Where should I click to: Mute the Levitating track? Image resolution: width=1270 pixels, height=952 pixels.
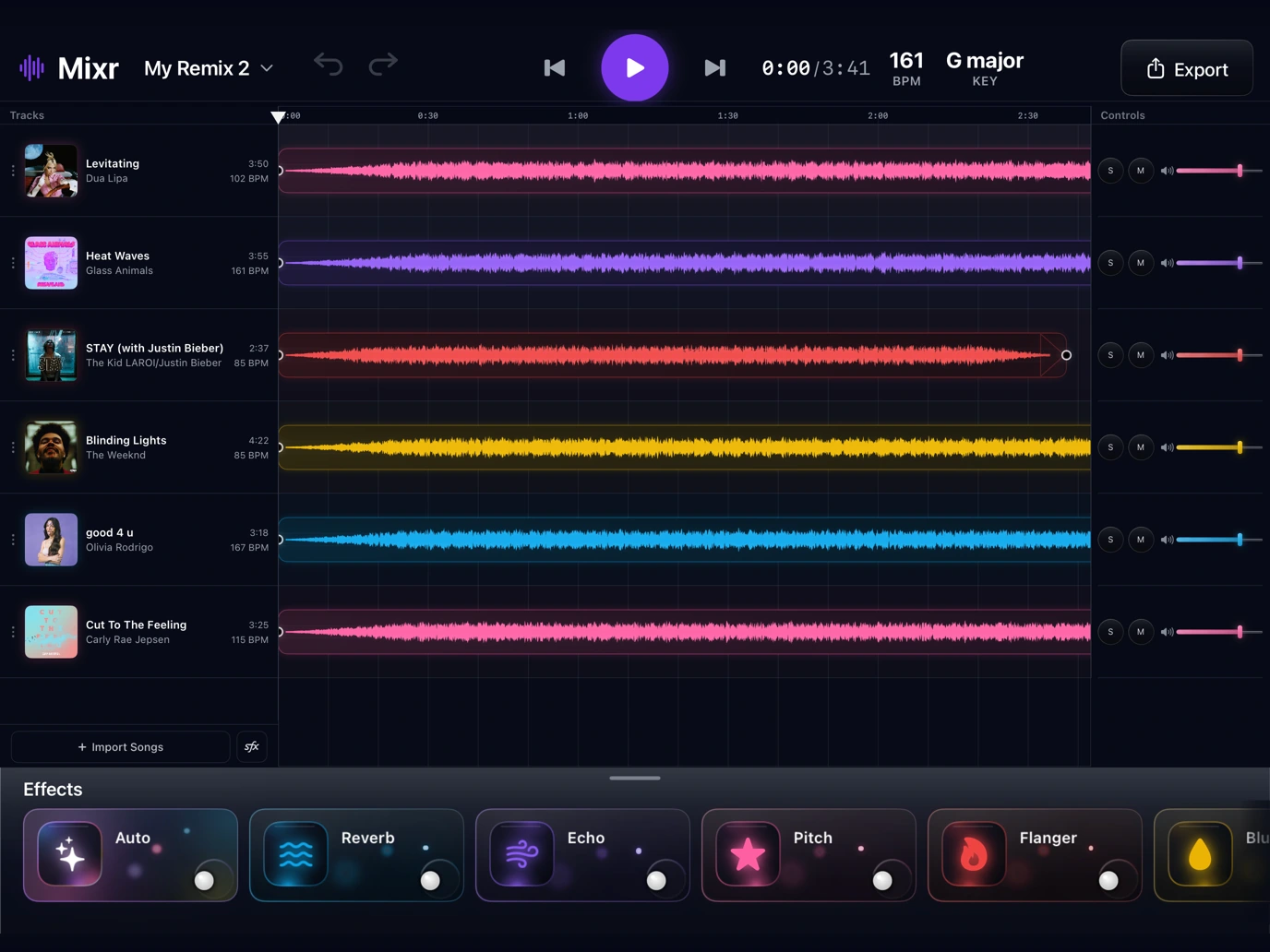[1141, 171]
